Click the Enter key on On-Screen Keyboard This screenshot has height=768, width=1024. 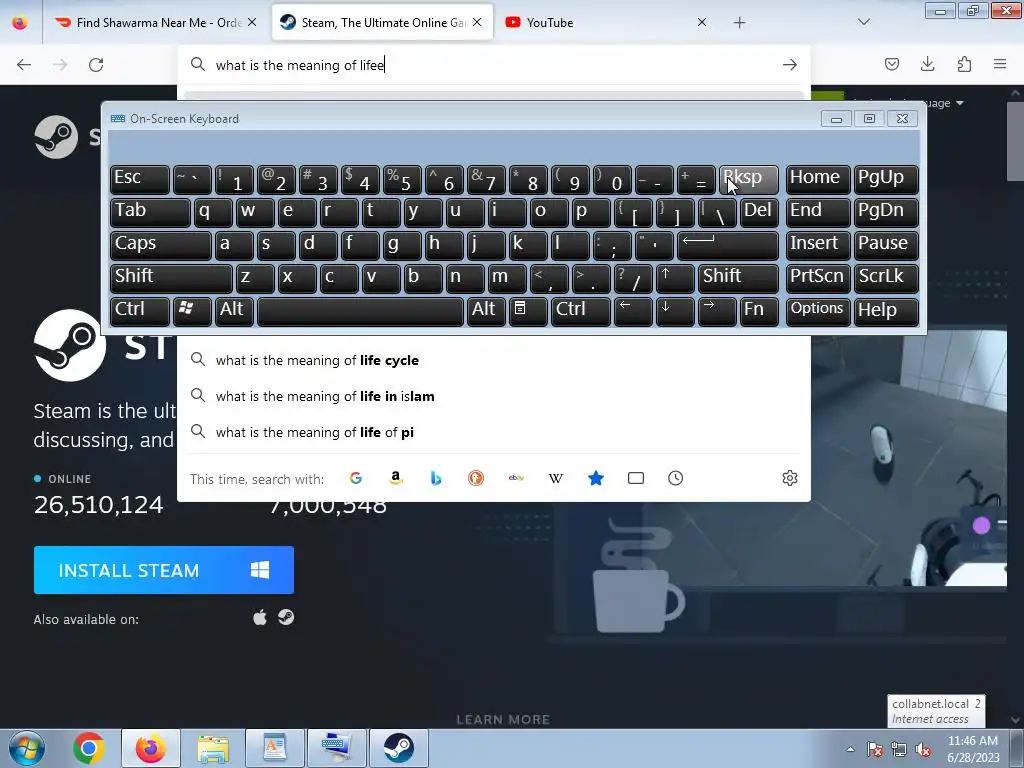(728, 245)
